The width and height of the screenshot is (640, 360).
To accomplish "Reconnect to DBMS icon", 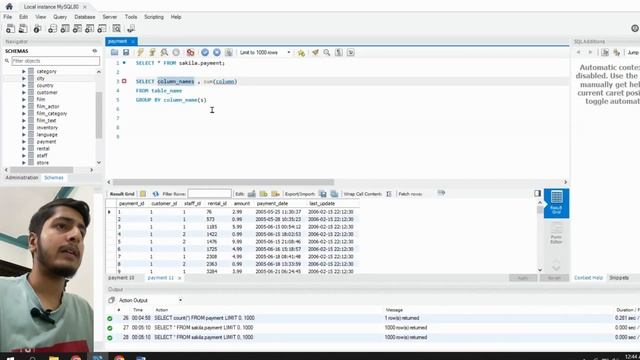I will 131,29.
